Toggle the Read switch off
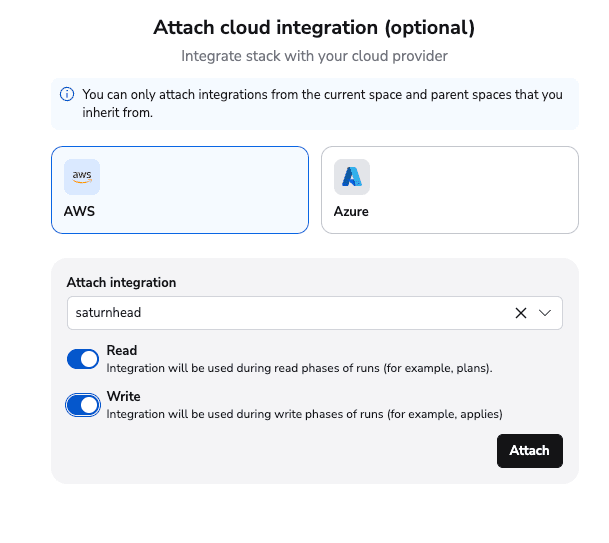Image resolution: width=609 pixels, height=543 pixels. tap(83, 359)
